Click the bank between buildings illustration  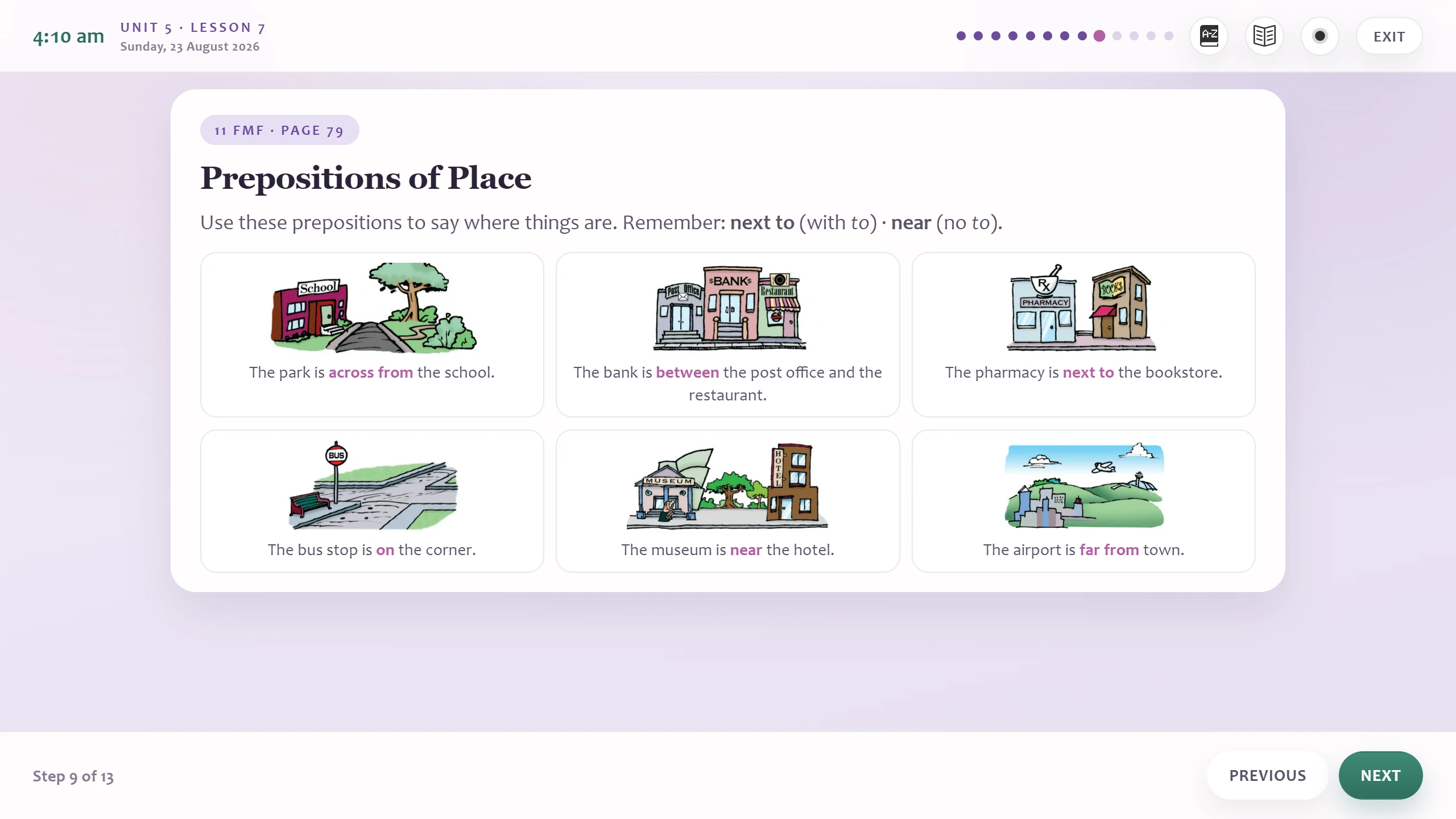tap(728, 308)
